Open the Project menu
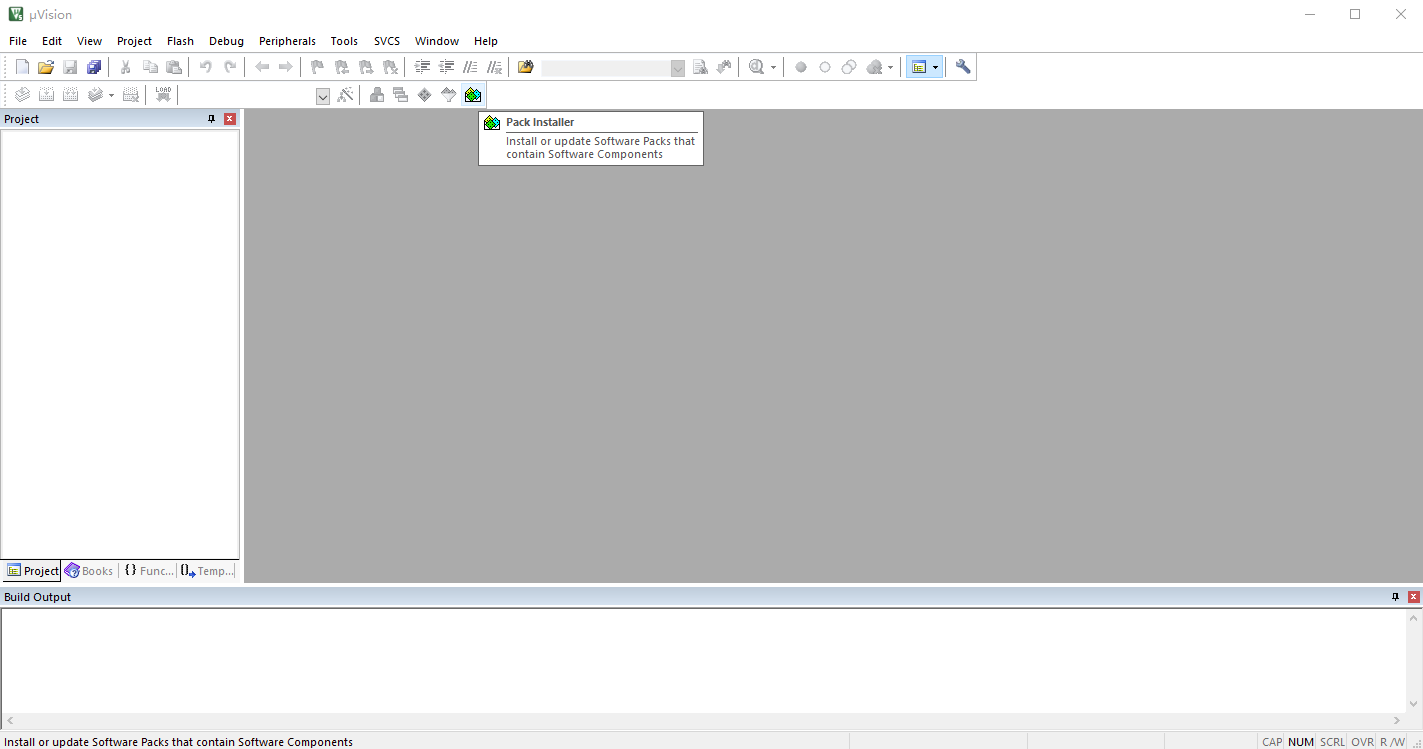The image size is (1423, 749). click(x=134, y=41)
